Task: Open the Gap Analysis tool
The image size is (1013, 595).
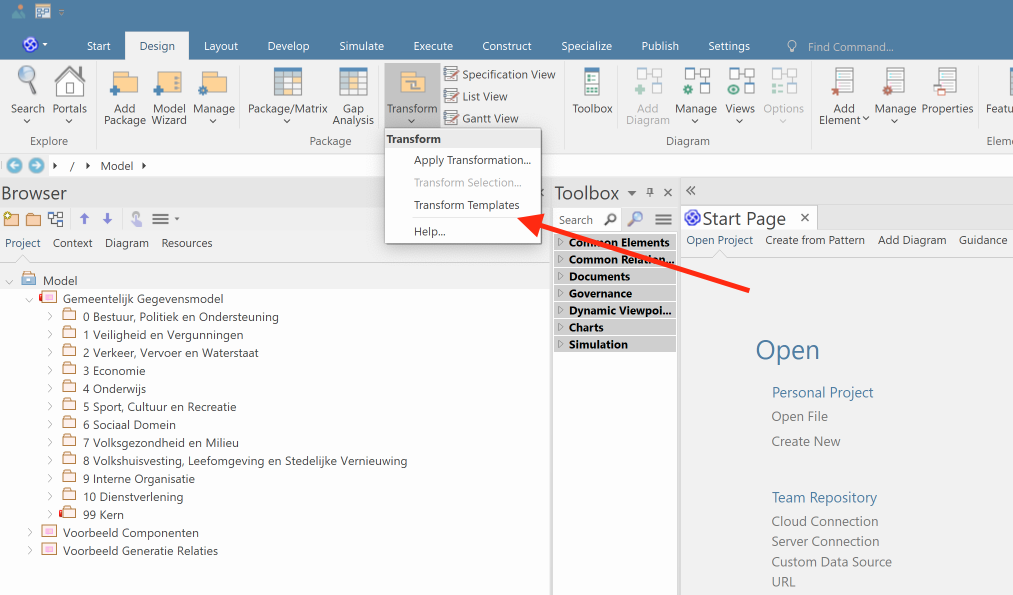Action: pyautogui.click(x=353, y=86)
